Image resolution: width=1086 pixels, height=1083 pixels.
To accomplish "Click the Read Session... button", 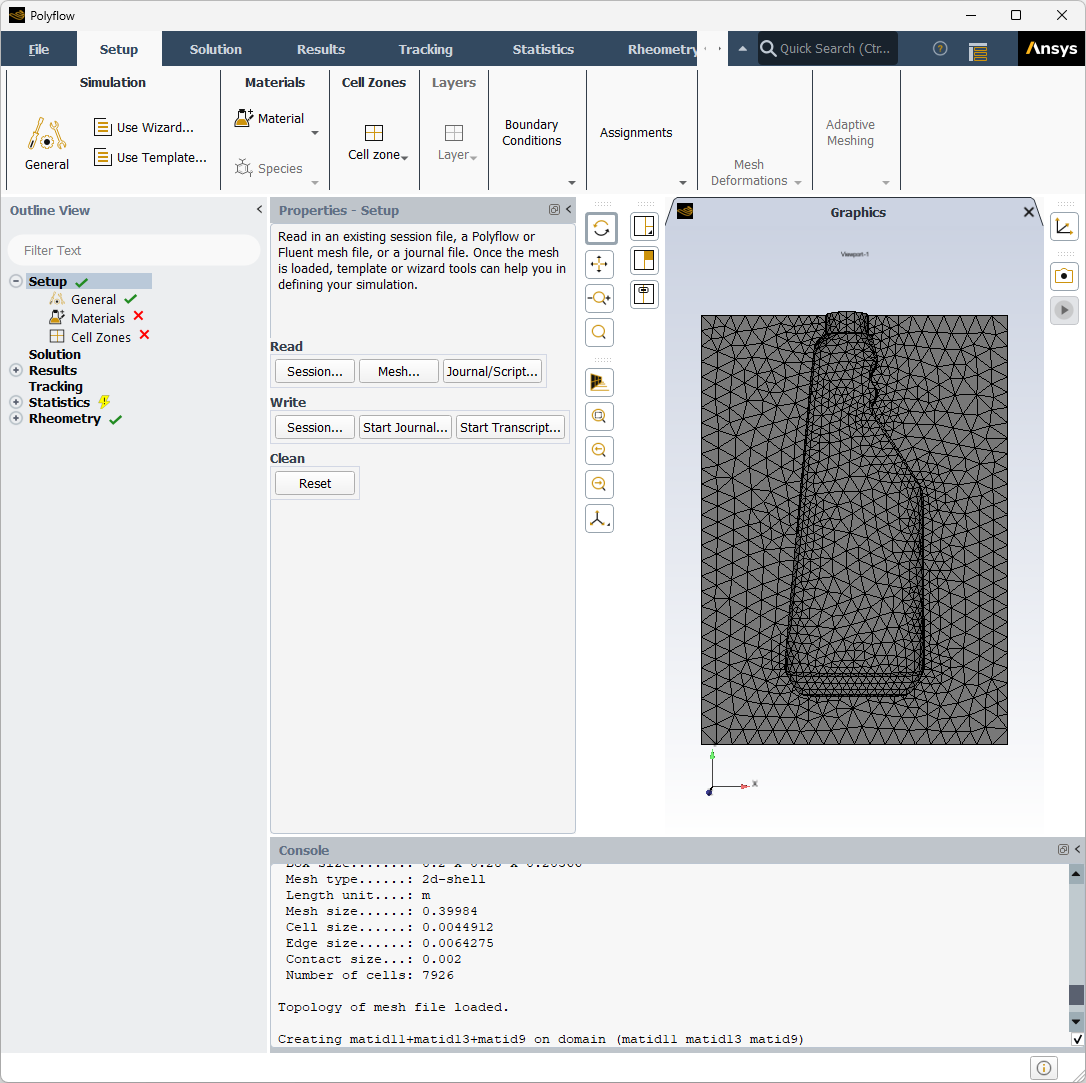I will pos(315,371).
